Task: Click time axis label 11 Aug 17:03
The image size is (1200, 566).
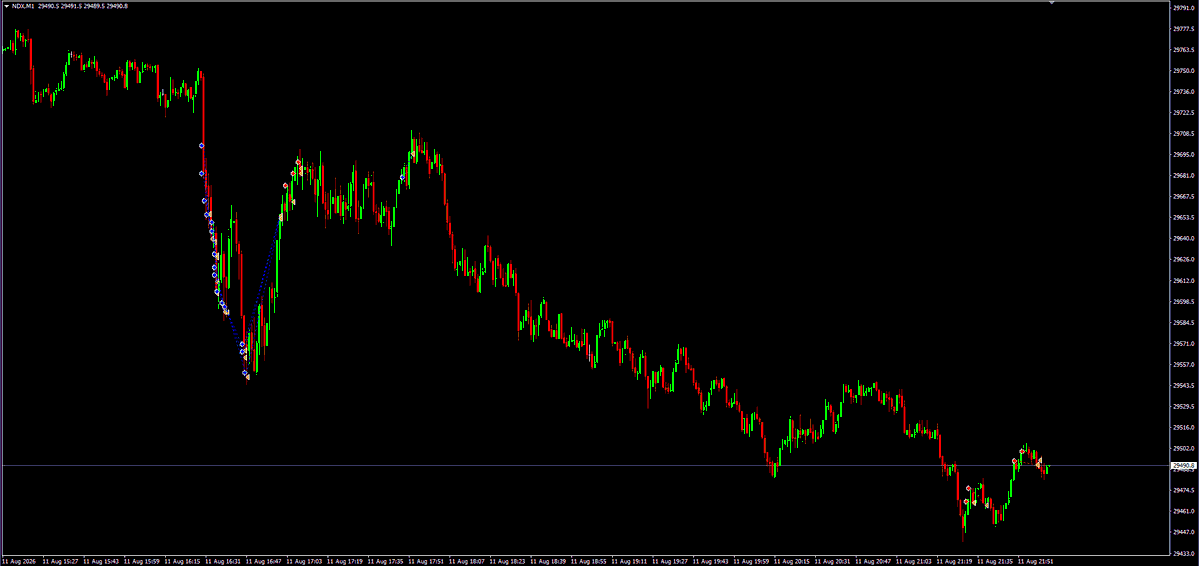Action: tap(305, 561)
